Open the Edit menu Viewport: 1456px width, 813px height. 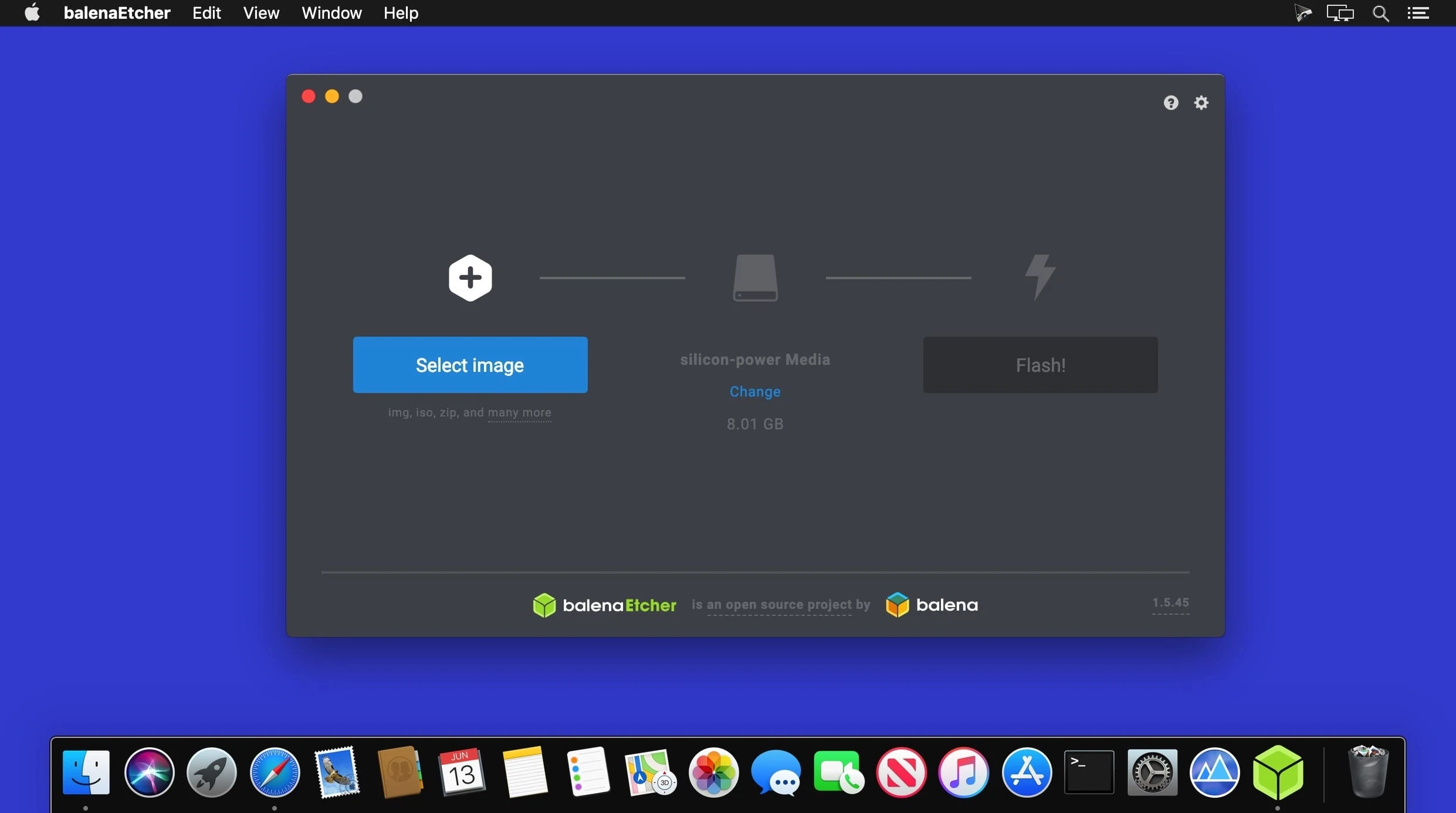click(x=206, y=12)
